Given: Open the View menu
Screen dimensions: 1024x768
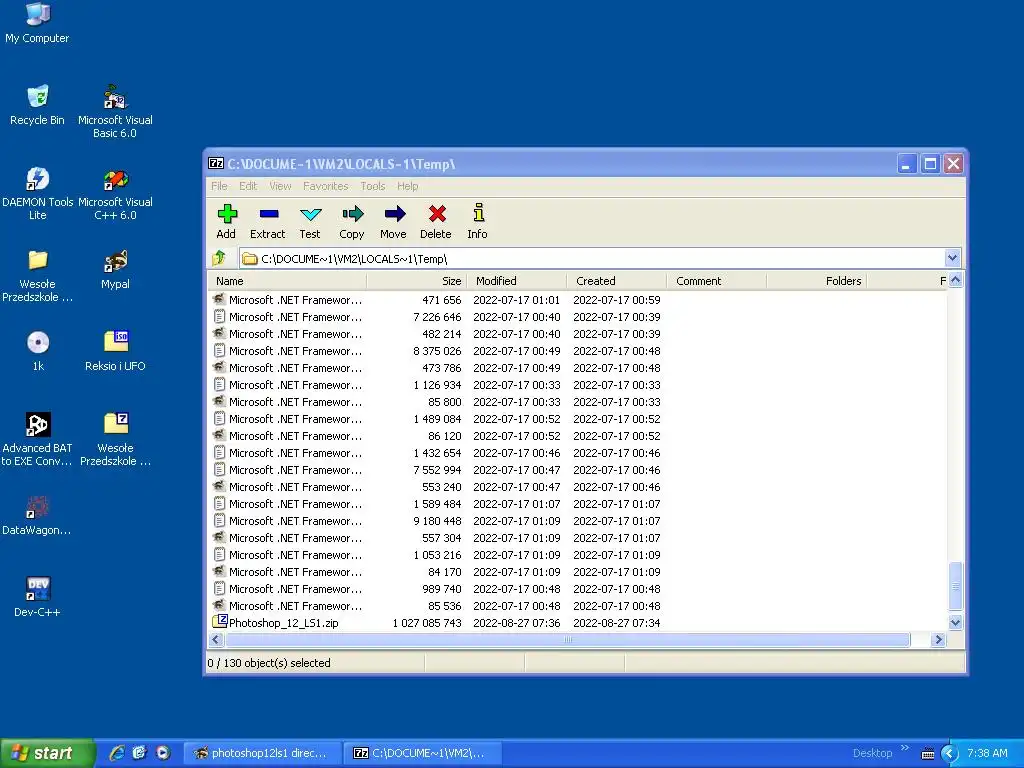Looking at the screenshot, I should [280, 186].
